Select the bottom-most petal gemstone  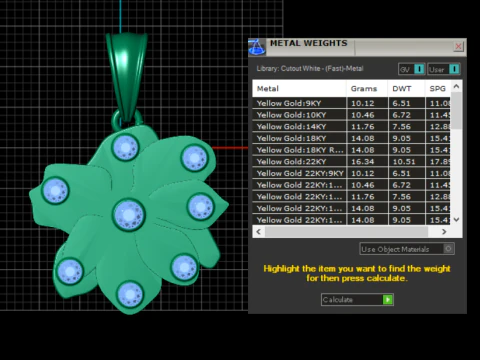130,295
